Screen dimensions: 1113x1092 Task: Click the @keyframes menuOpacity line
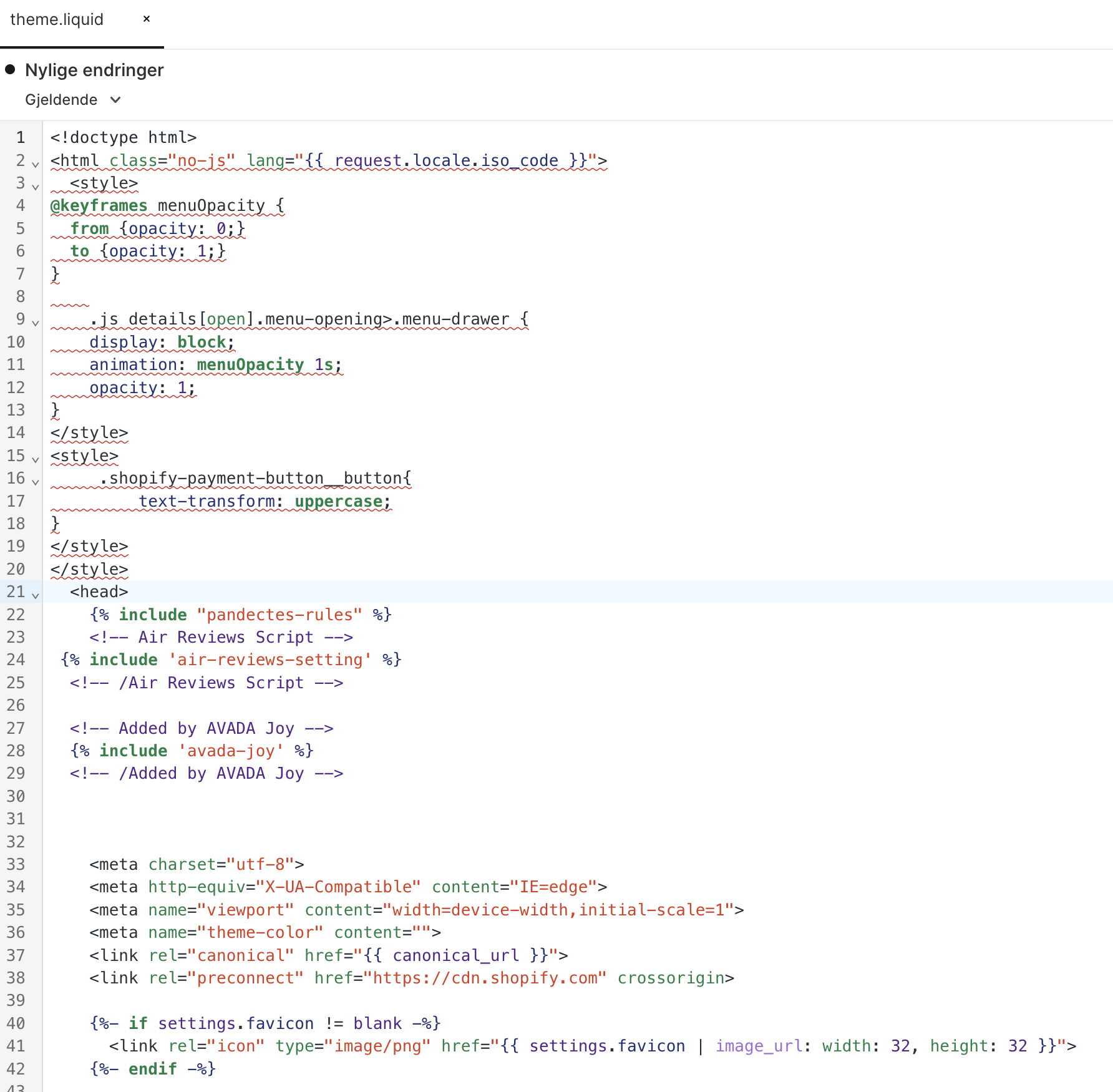pyautogui.click(x=167, y=206)
